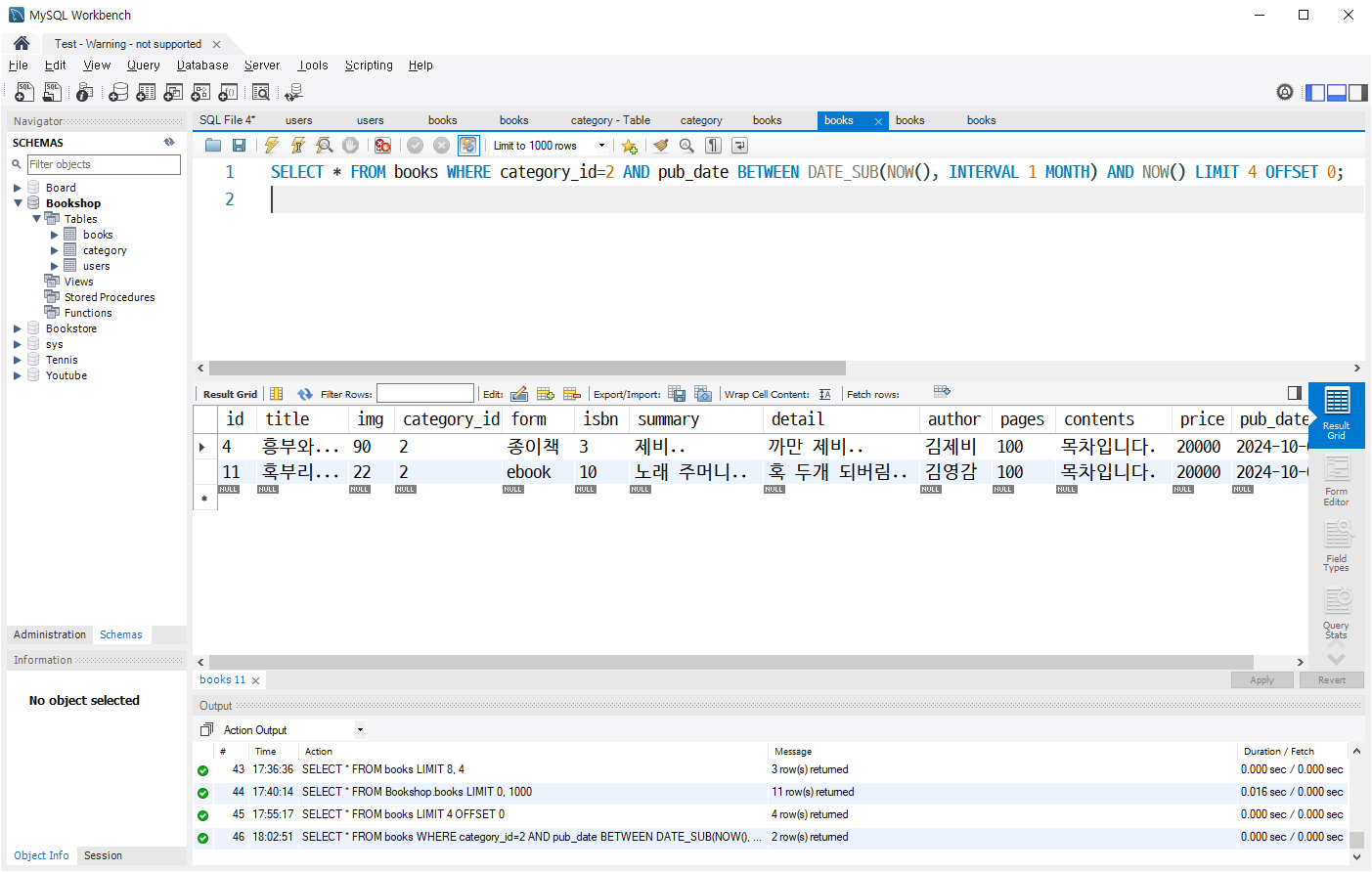Refresh result grid icon
The width and height of the screenshot is (1372, 872).
click(x=305, y=394)
